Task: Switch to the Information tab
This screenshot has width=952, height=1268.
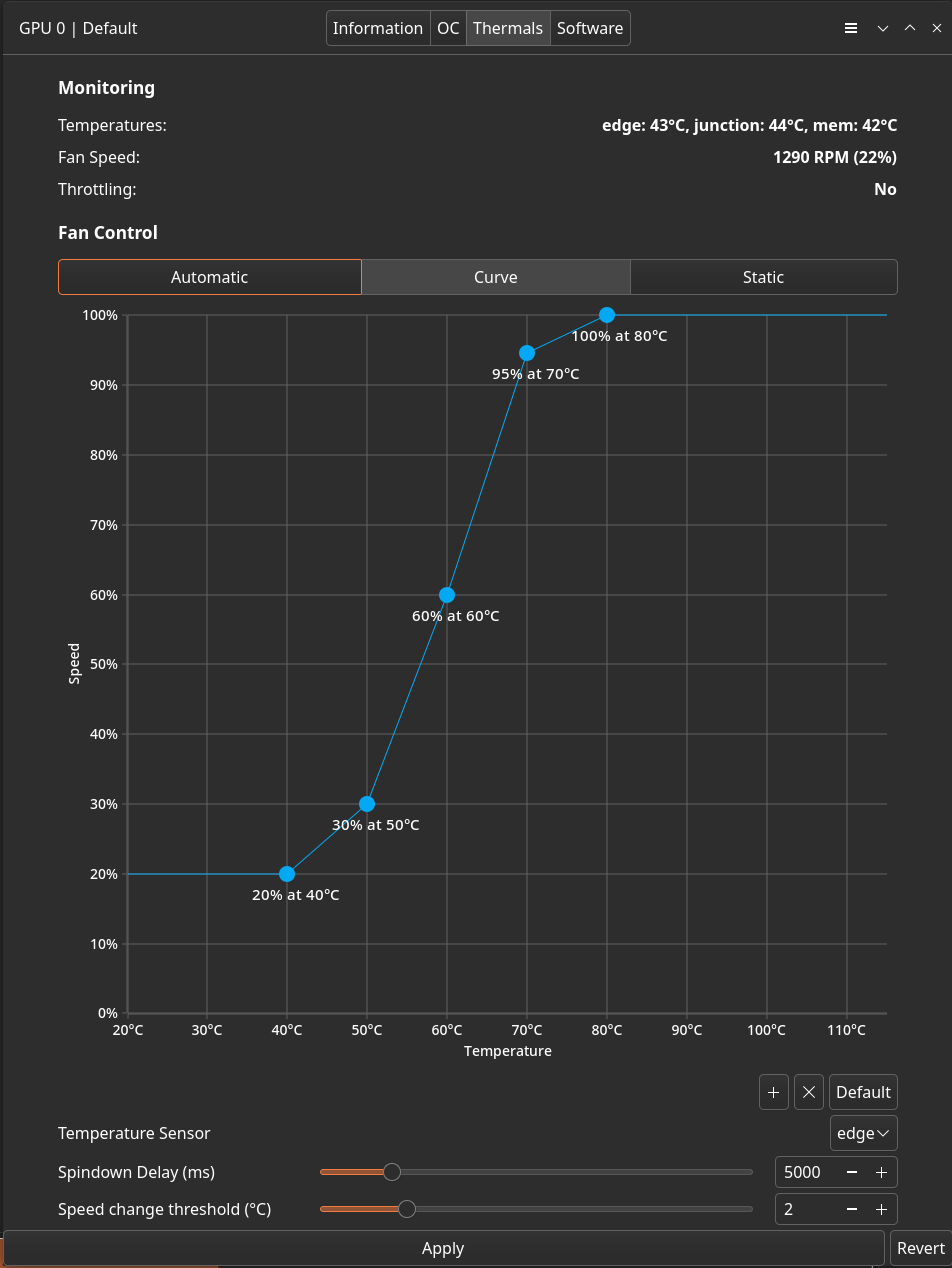Action: pos(378,28)
